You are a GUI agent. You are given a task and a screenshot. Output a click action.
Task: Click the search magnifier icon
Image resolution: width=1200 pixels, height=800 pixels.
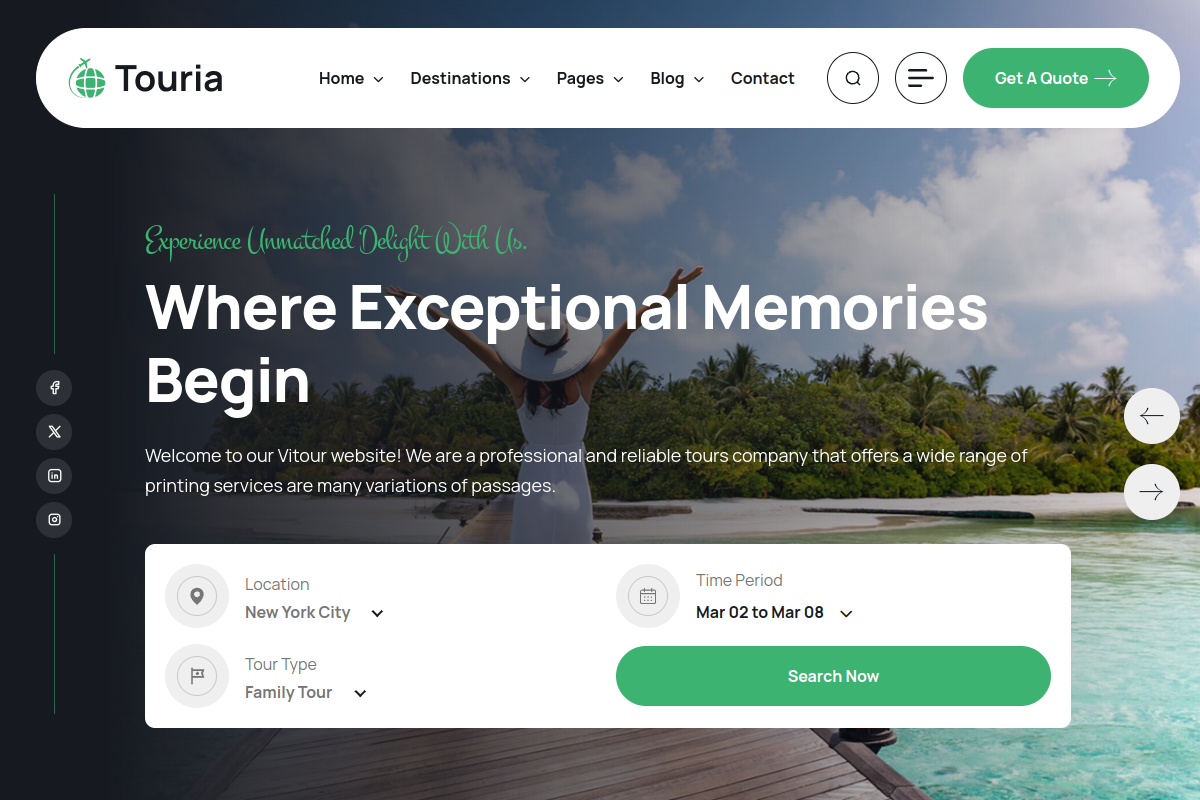[853, 78]
